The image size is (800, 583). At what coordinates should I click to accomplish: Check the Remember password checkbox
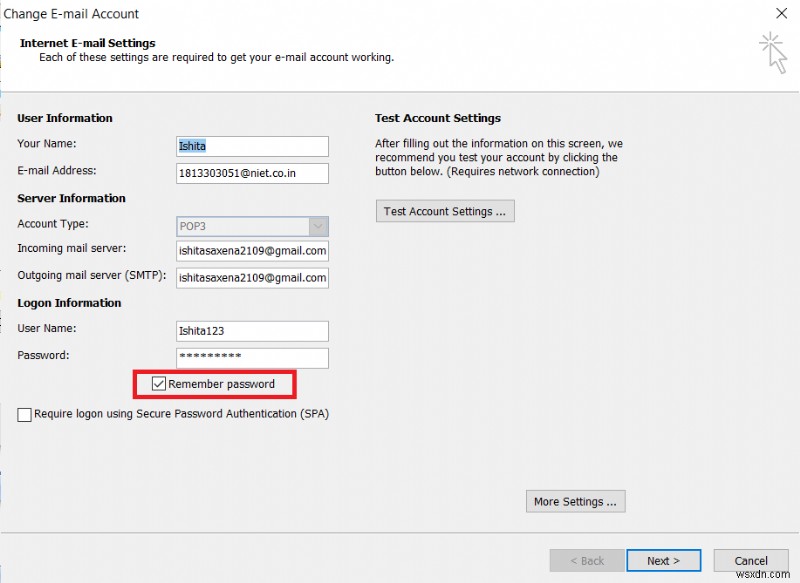point(158,384)
